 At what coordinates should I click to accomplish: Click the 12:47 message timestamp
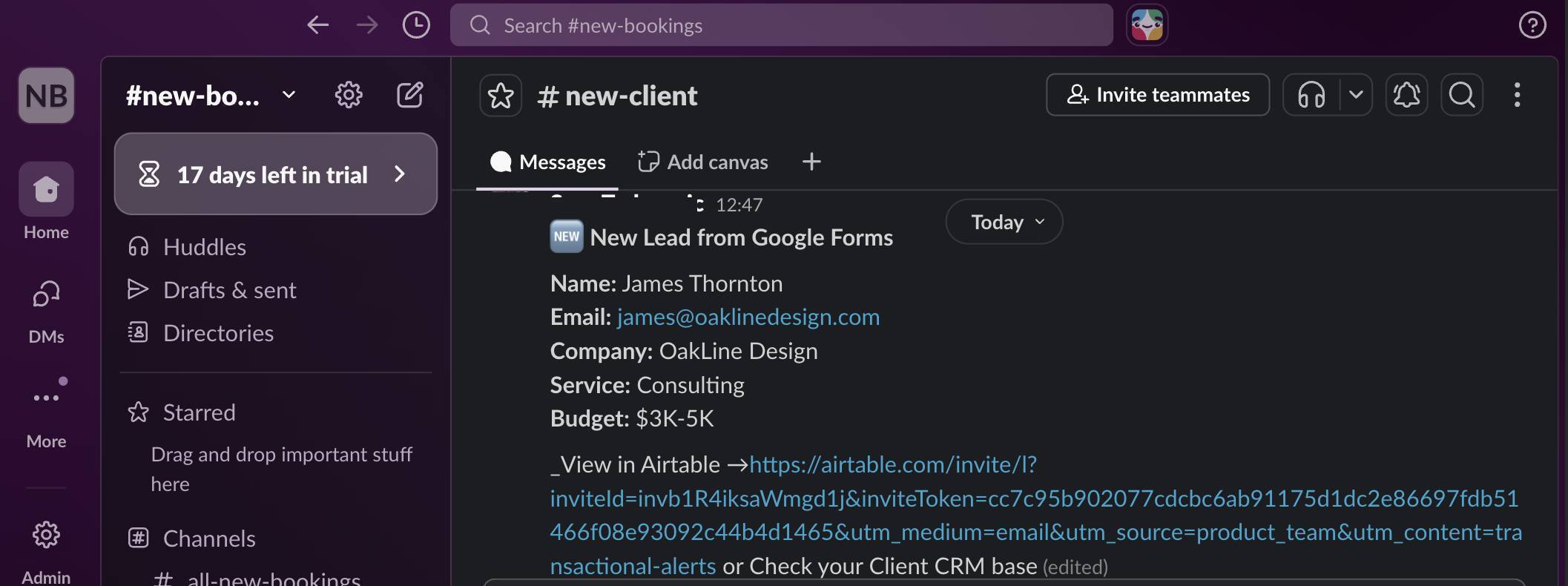coord(739,205)
